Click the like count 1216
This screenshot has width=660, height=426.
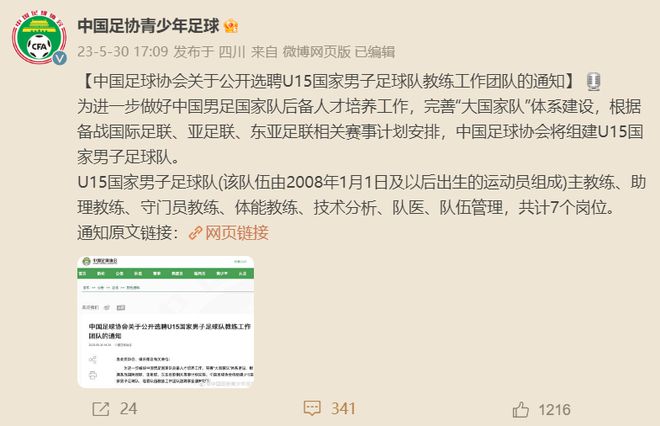point(554,409)
